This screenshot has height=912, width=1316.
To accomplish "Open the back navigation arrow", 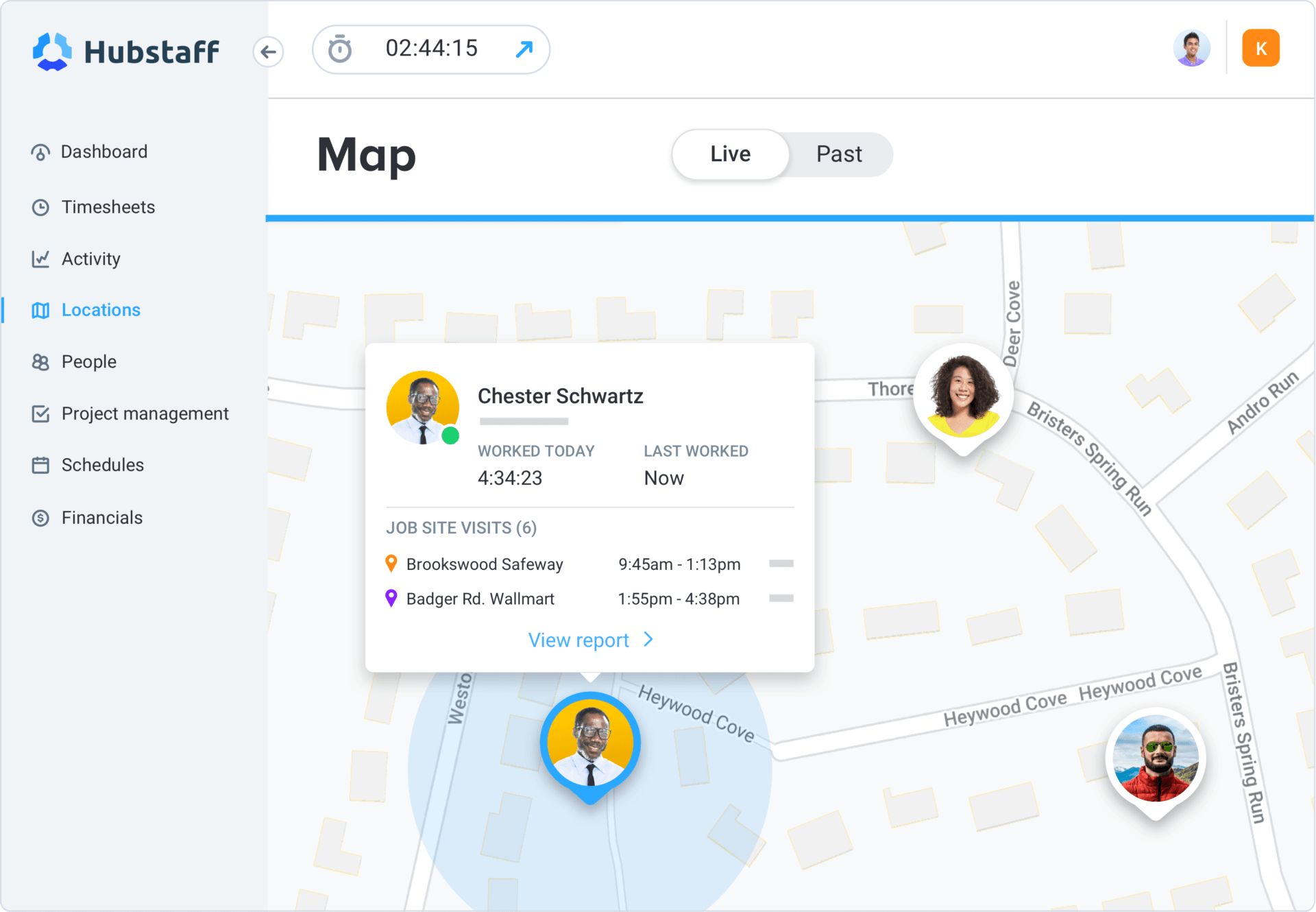I will [268, 51].
